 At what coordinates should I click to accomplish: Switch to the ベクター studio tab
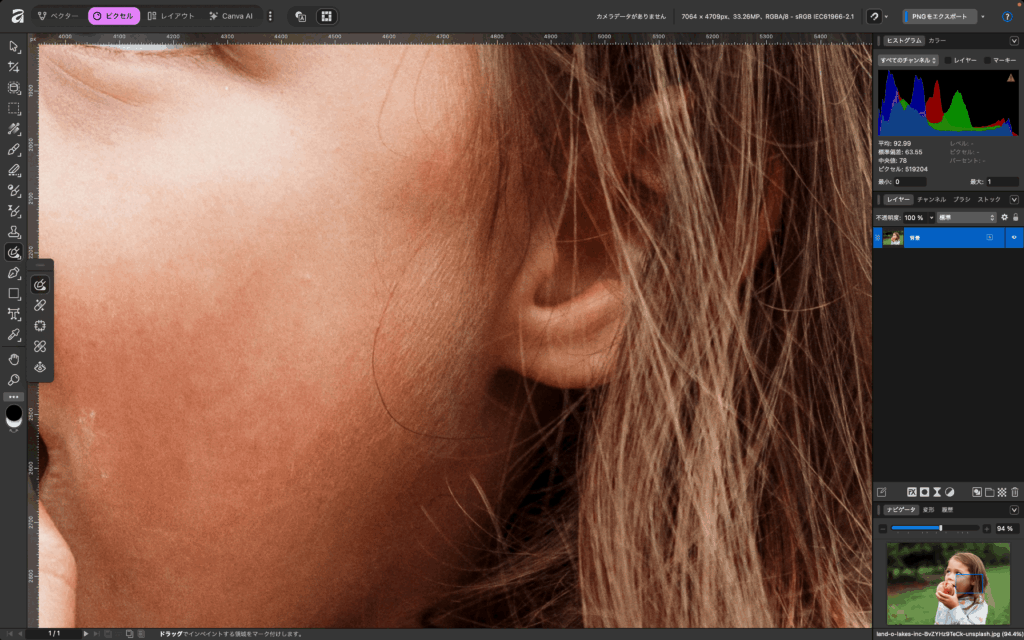[58, 16]
